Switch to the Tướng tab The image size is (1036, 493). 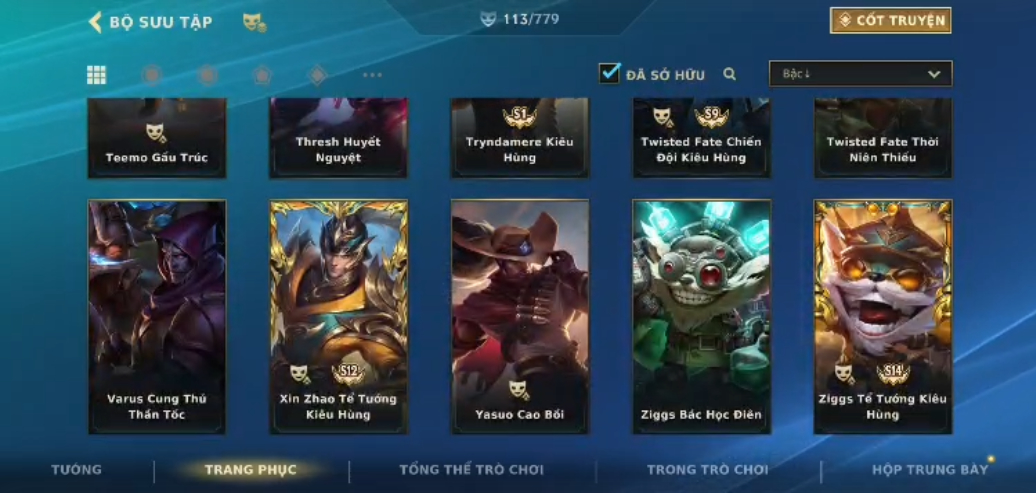tap(77, 470)
